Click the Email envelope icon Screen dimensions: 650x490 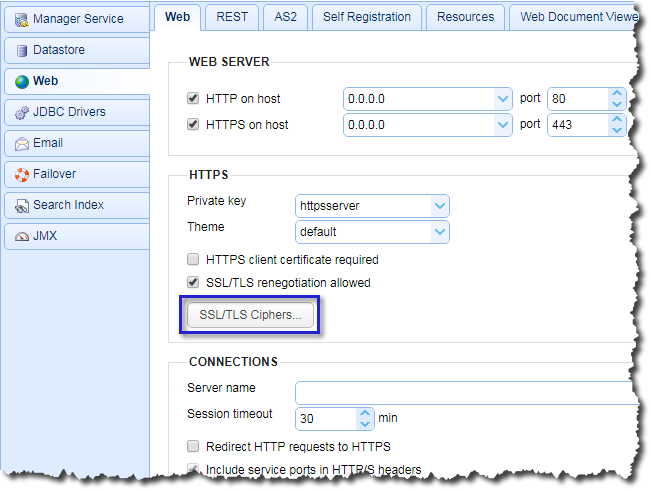pyautogui.click(x=22, y=144)
